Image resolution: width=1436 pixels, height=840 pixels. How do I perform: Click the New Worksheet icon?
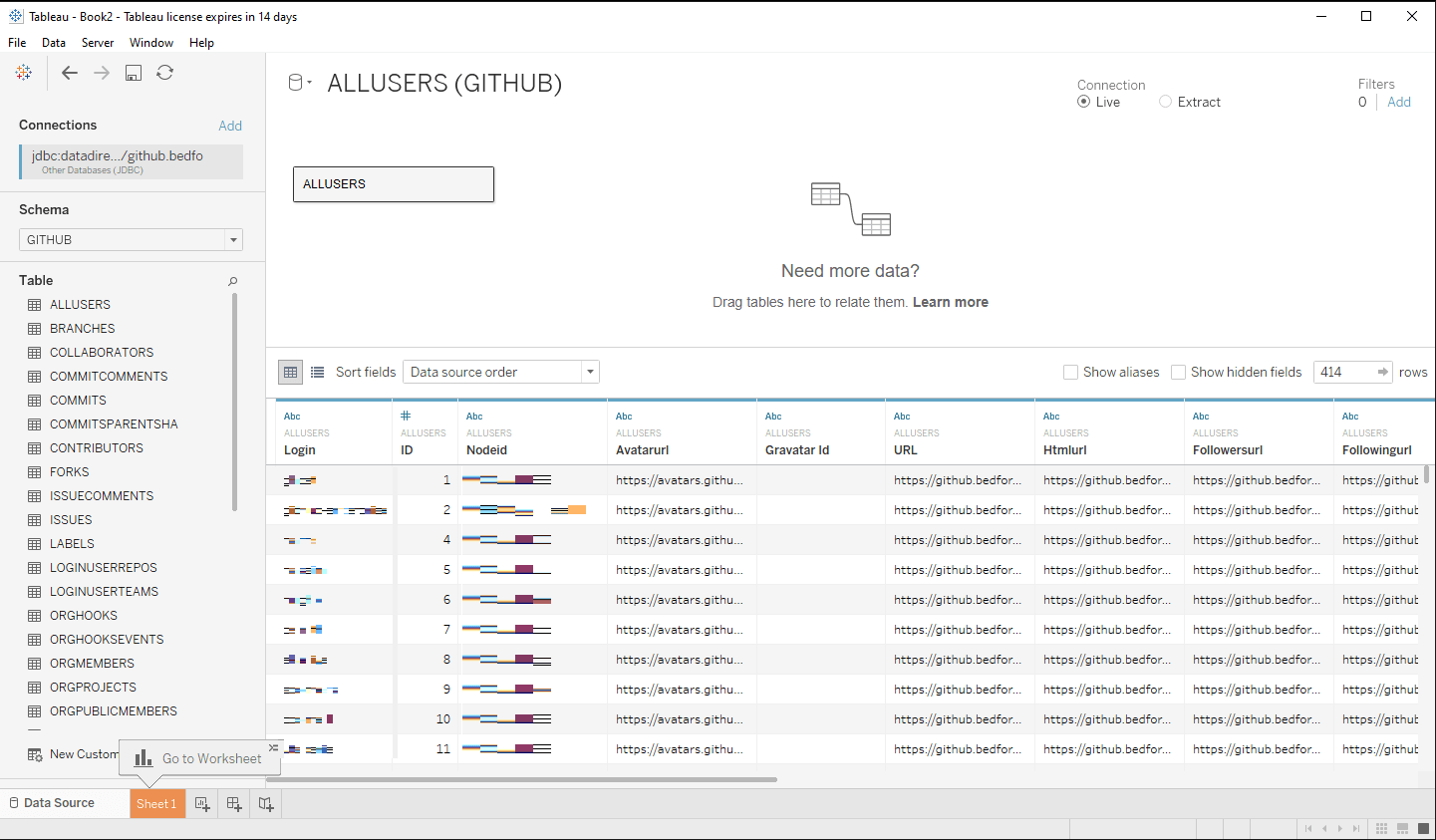202,804
